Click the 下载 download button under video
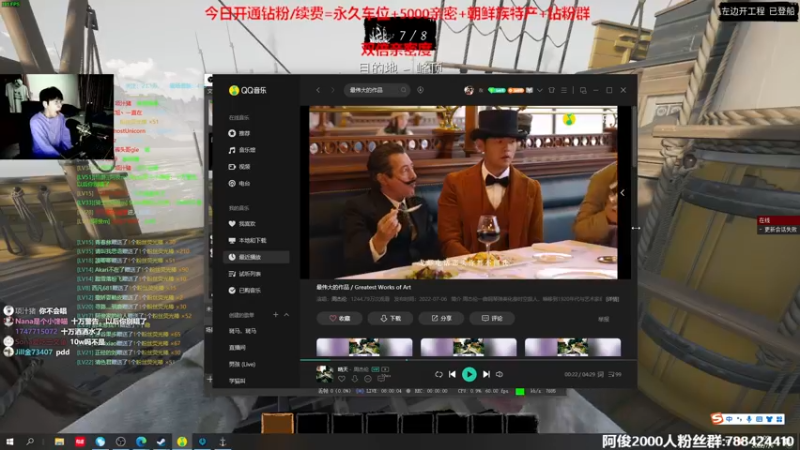The height and width of the screenshot is (450, 800). [390, 318]
